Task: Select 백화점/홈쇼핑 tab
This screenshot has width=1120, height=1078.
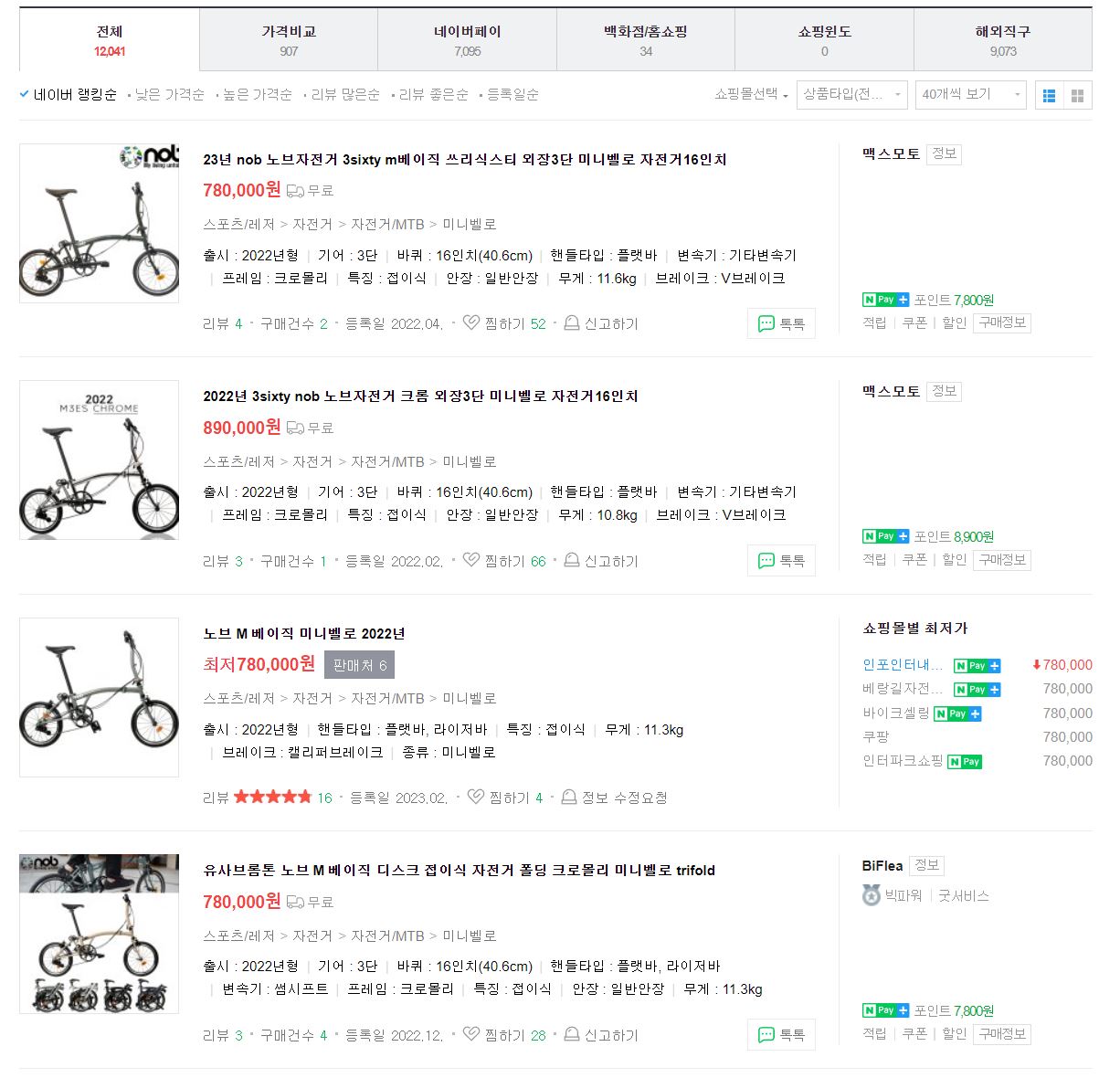Action: [x=646, y=40]
